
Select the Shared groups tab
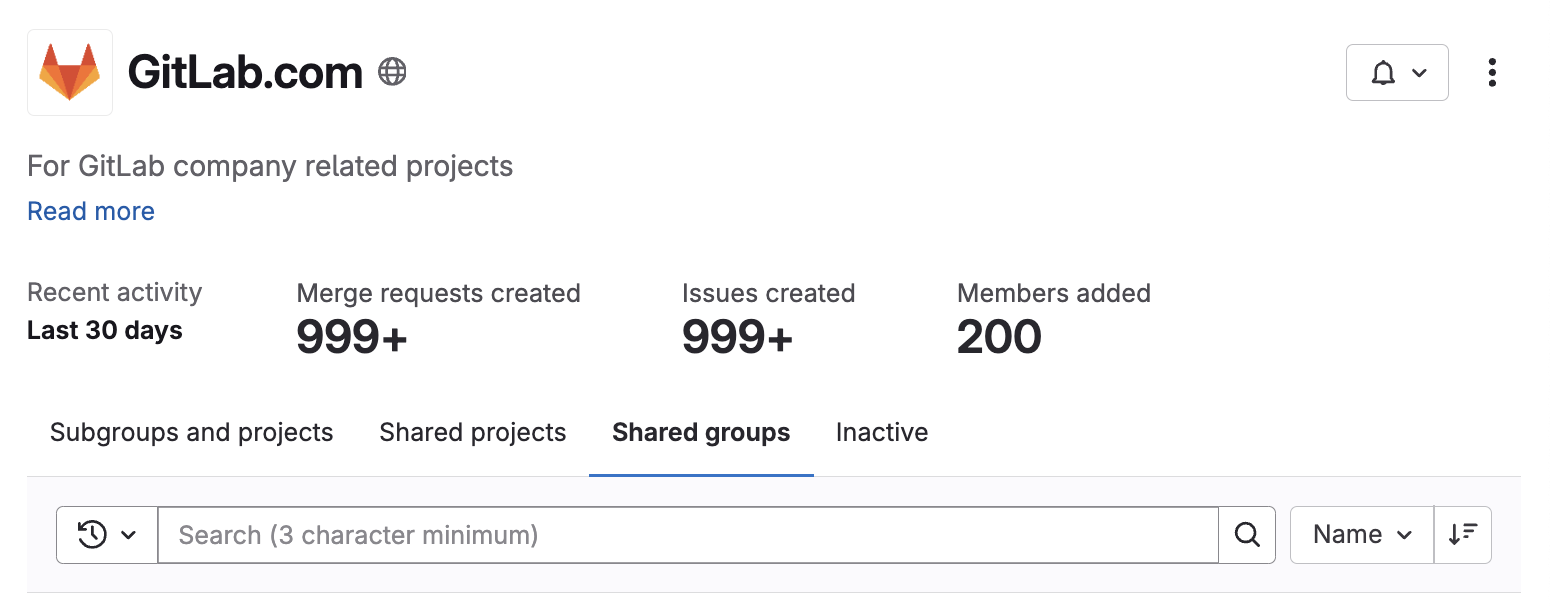click(701, 433)
